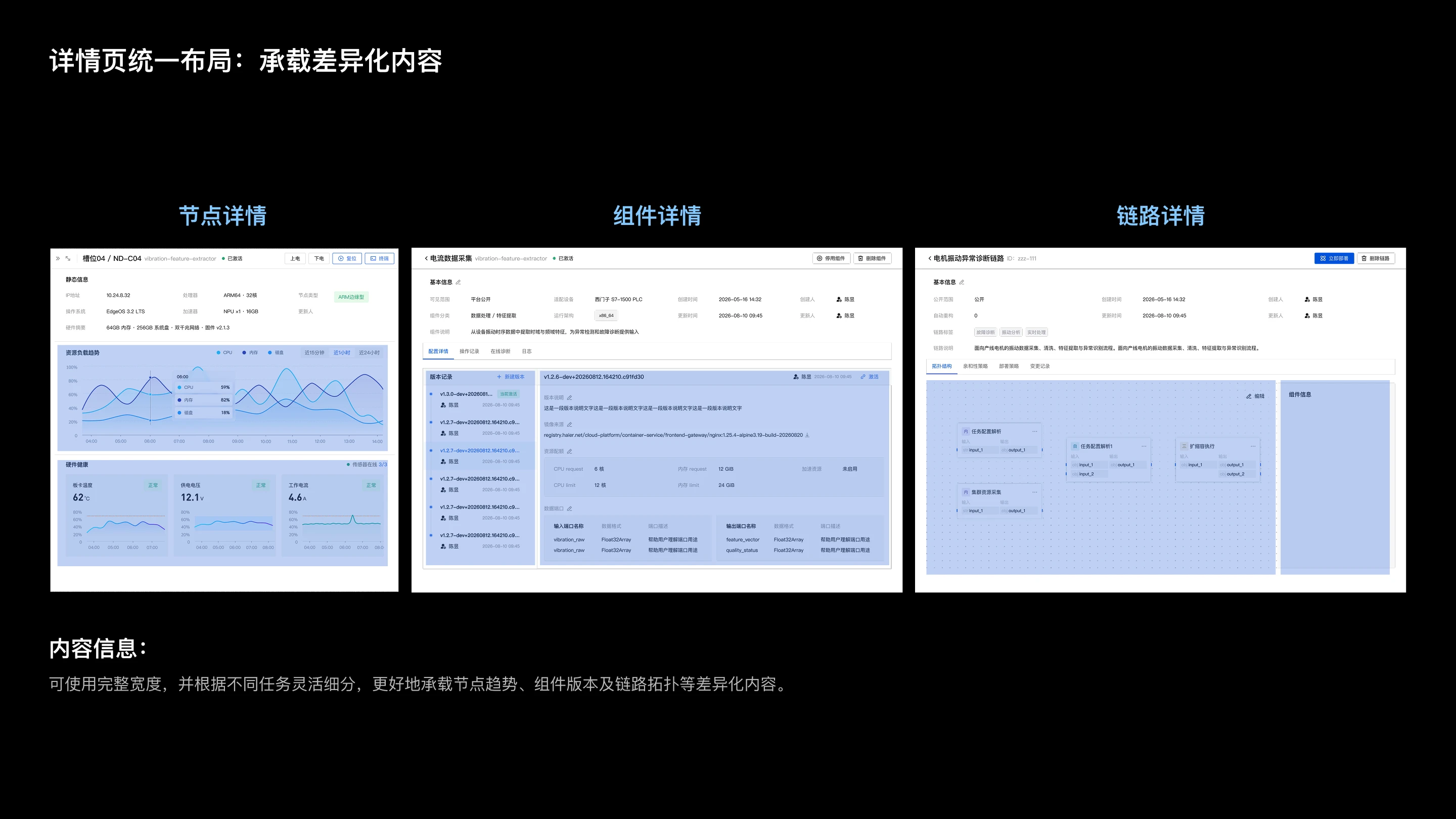Go back using chevron beside 电流数据采集
Viewport: 1456px width, 819px height.
[426, 258]
